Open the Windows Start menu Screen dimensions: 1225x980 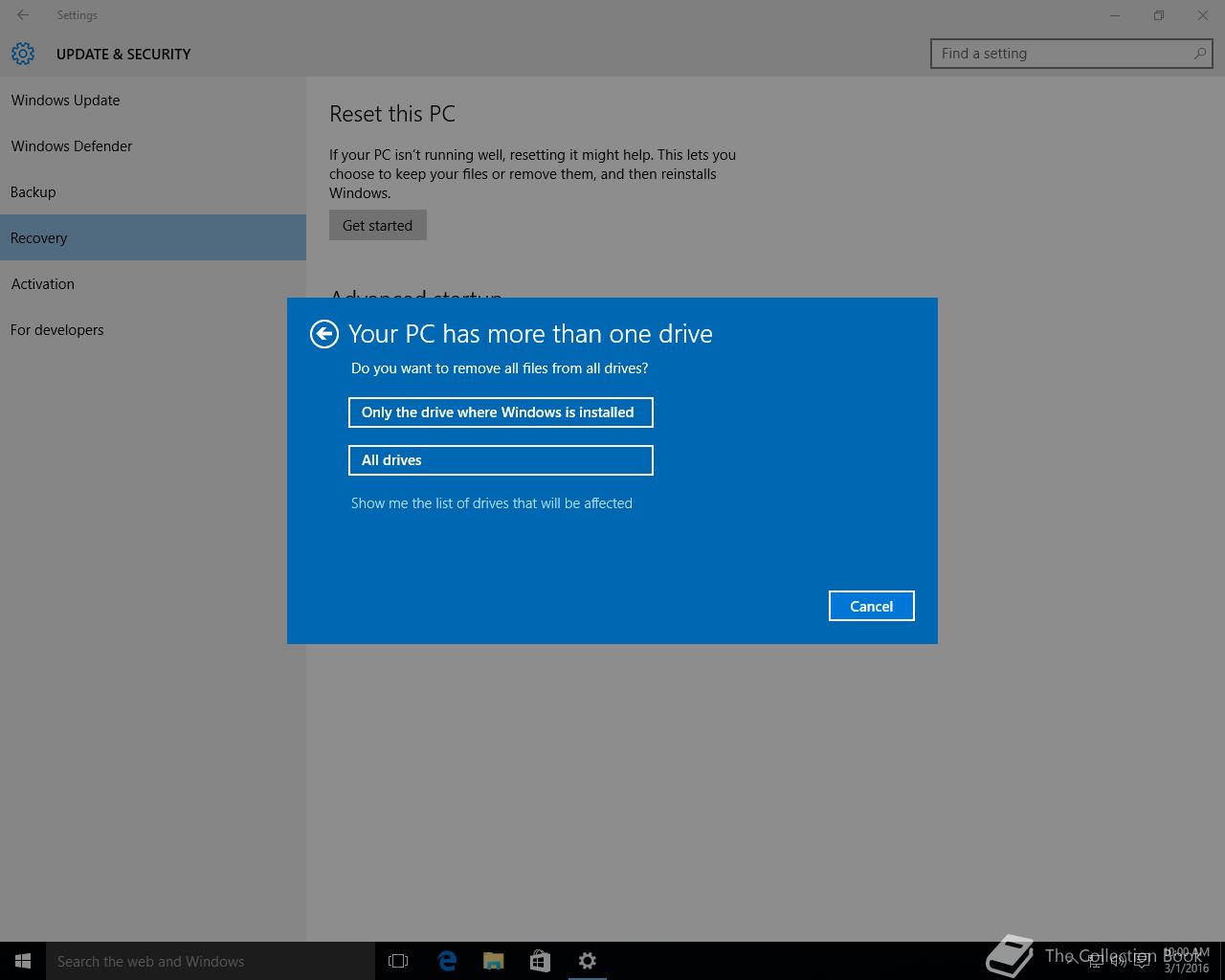[23, 961]
